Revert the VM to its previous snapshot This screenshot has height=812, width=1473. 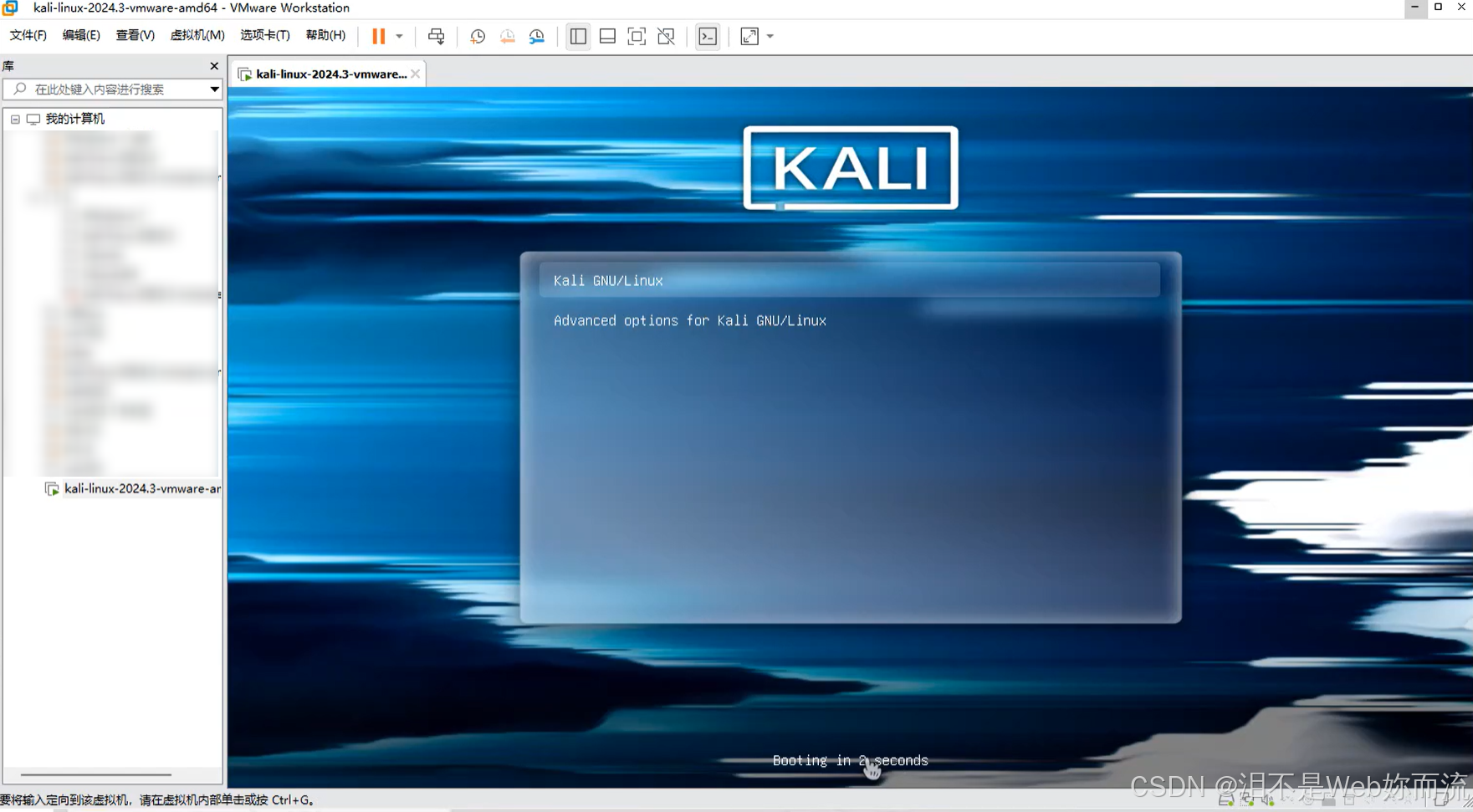[507, 36]
